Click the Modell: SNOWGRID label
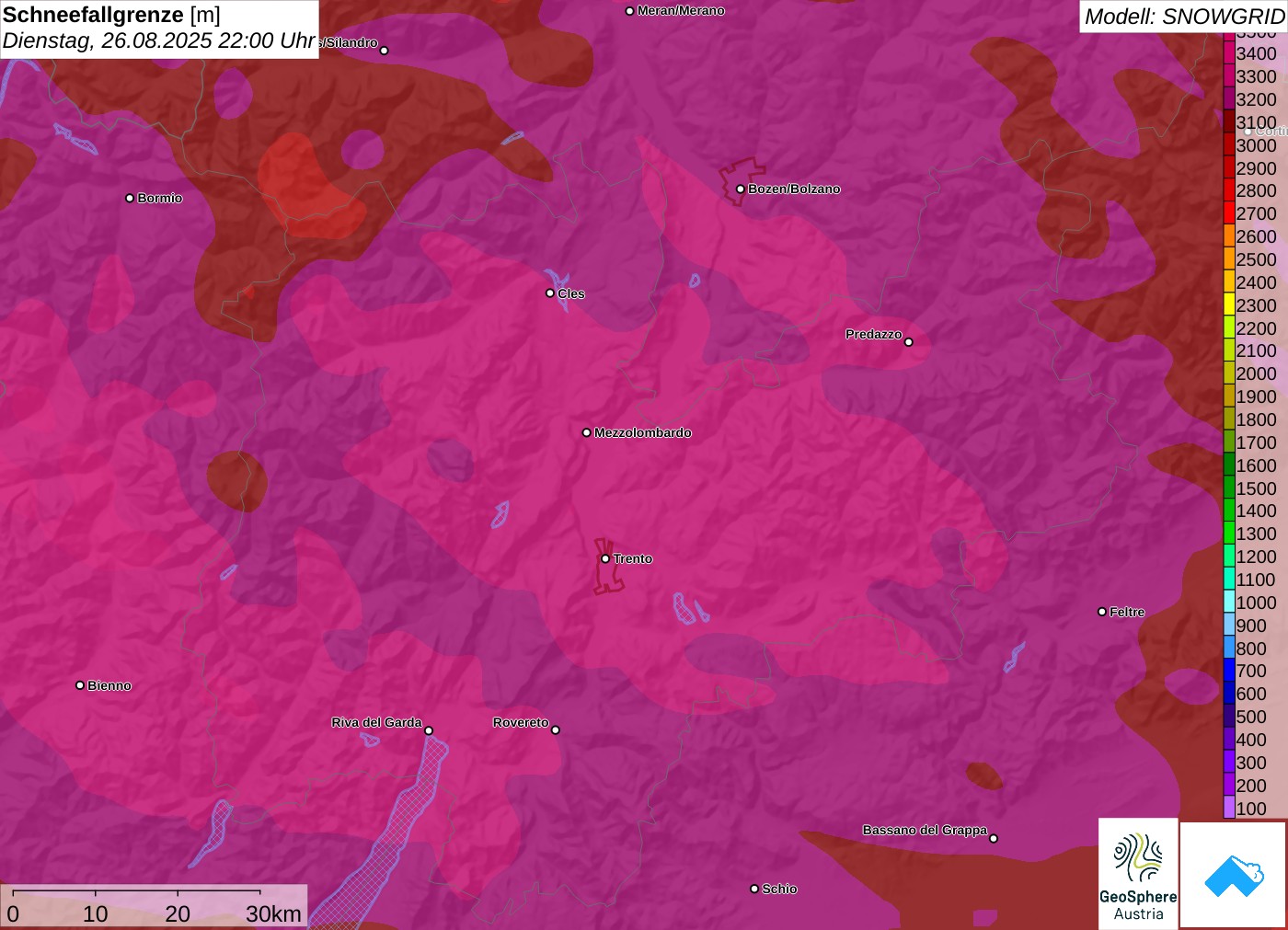The width and height of the screenshot is (1288, 930). click(x=1184, y=17)
